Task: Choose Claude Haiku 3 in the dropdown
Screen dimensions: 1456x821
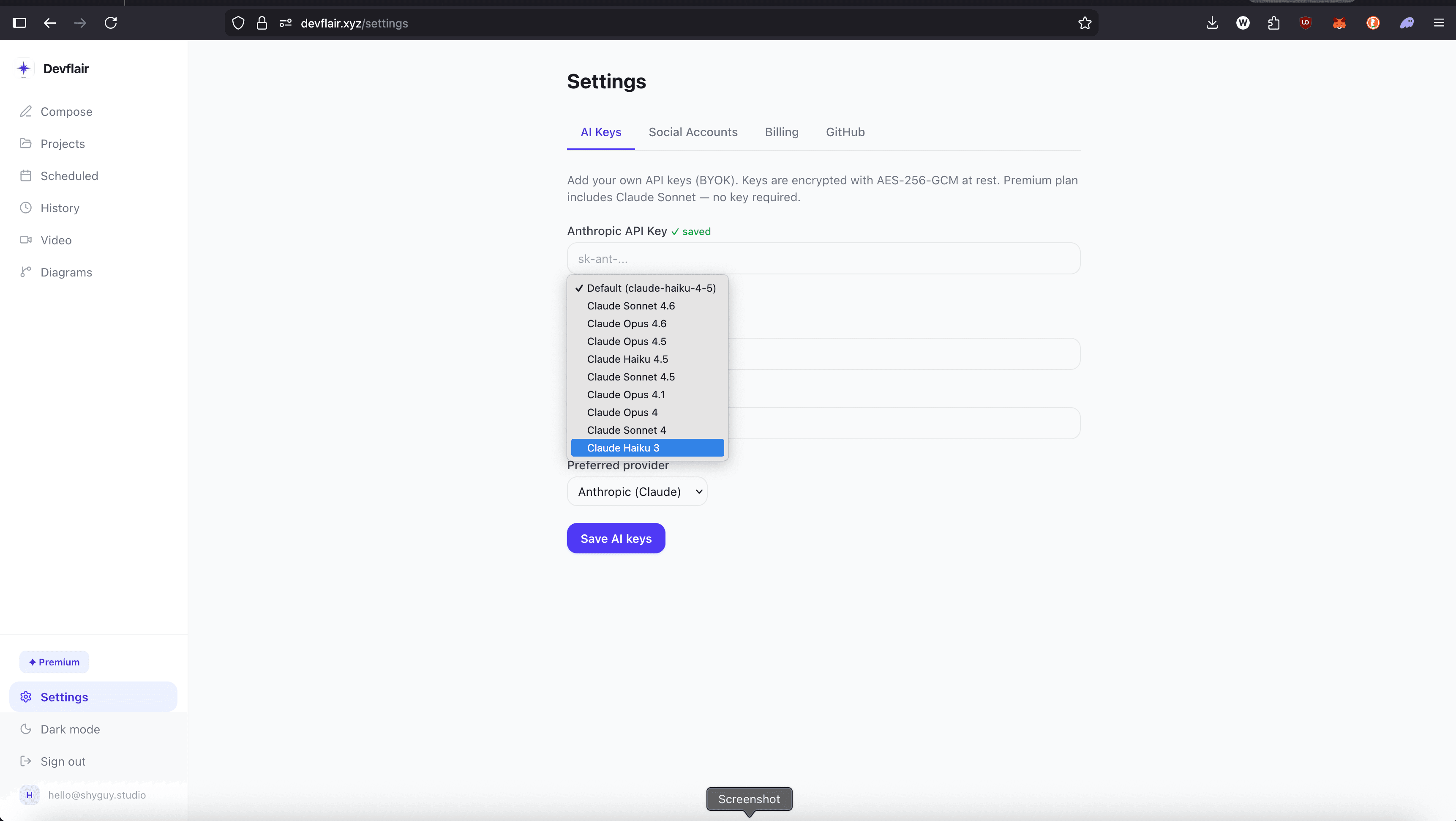Action: coord(623,447)
